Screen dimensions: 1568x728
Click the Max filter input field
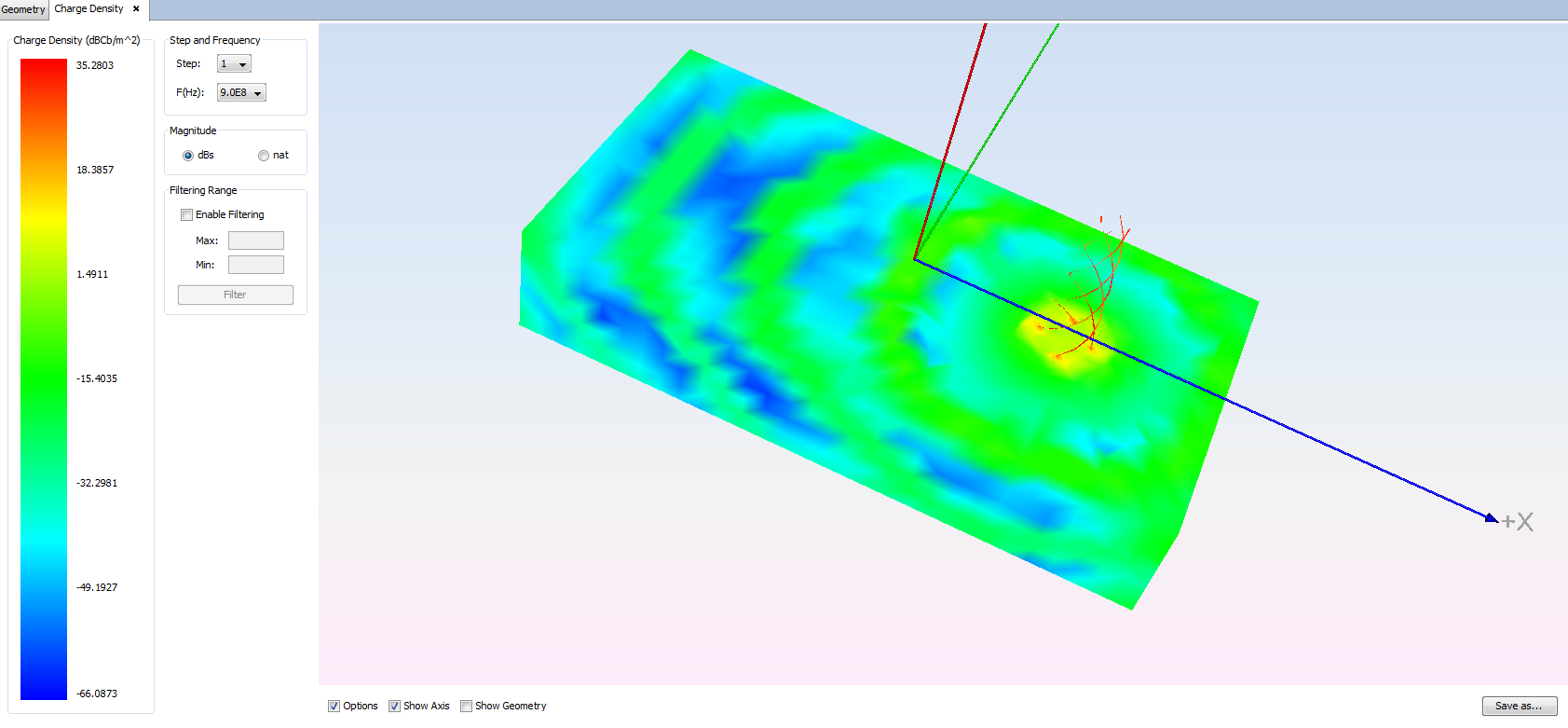(255, 240)
